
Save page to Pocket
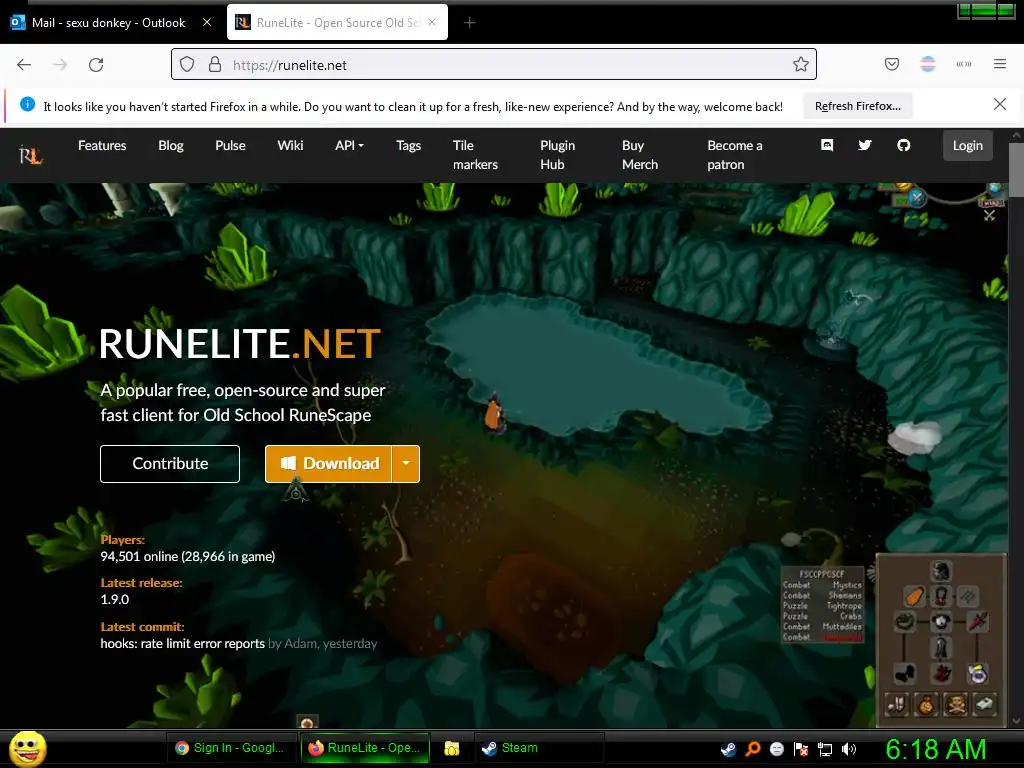[891, 64]
